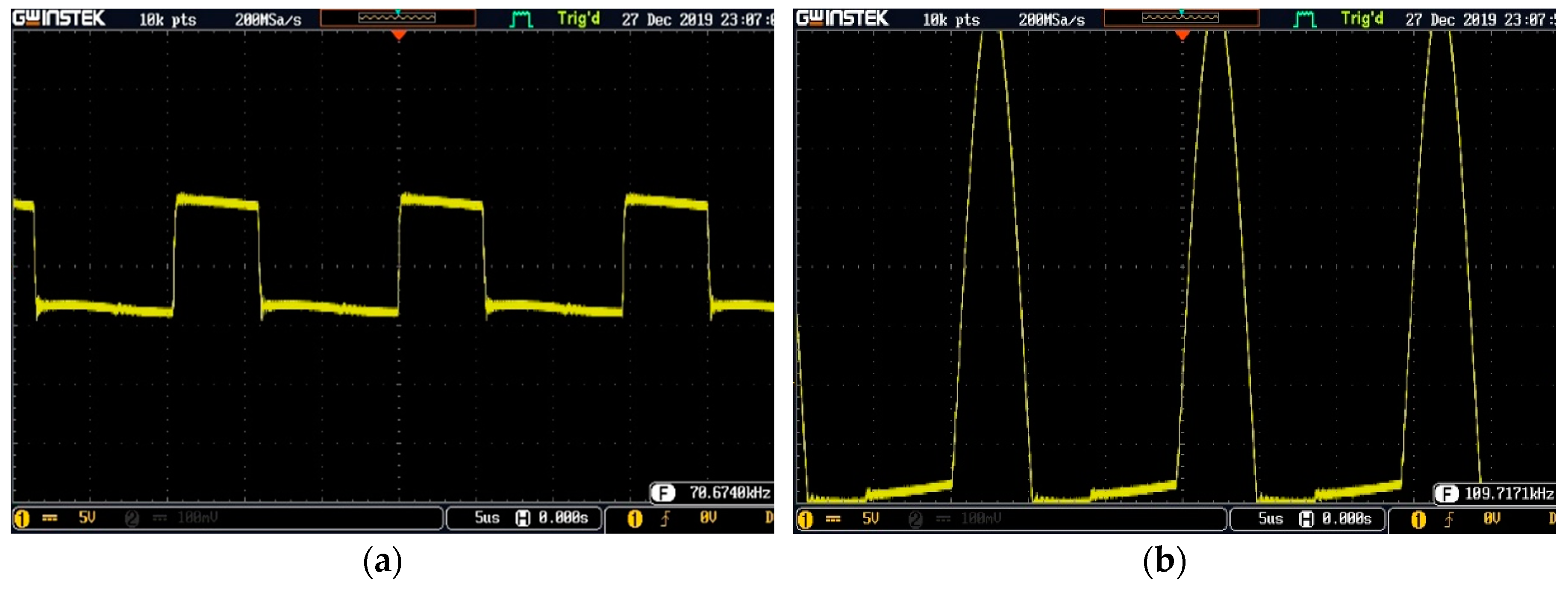Click the 27 Dec 2019 date on right screen
Image resolution: width=1568 pixels, height=590 pixels.
click(1452, 20)
